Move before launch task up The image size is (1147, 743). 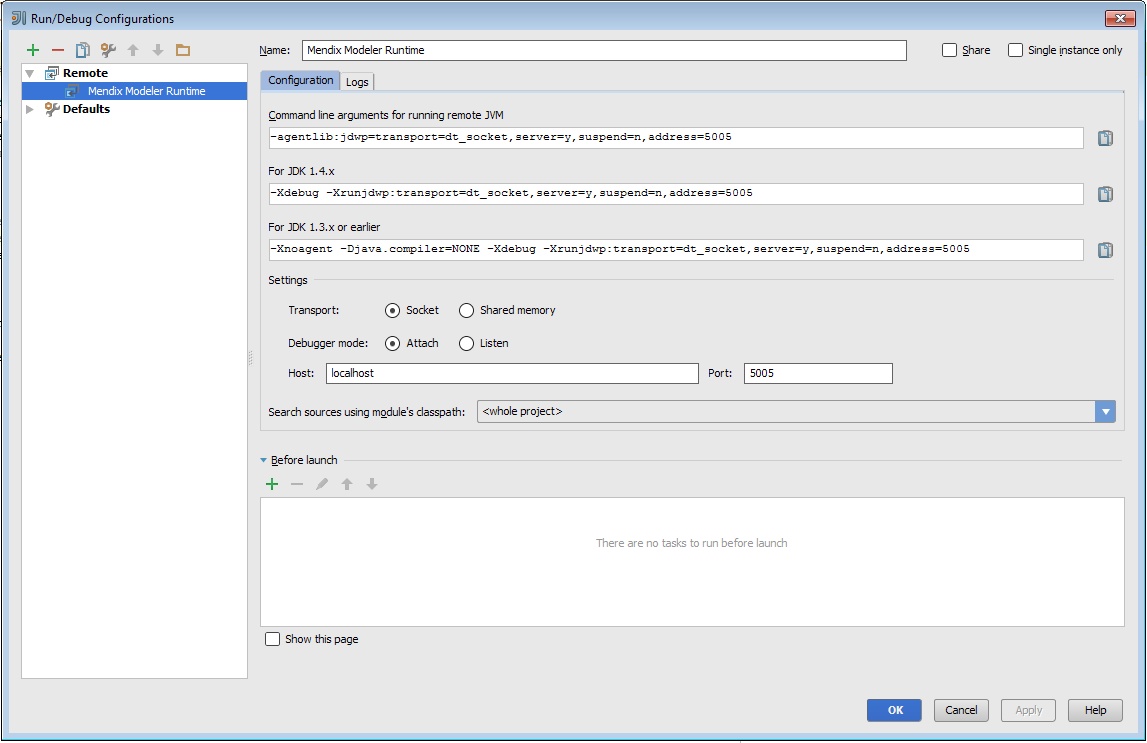(347, 484)
